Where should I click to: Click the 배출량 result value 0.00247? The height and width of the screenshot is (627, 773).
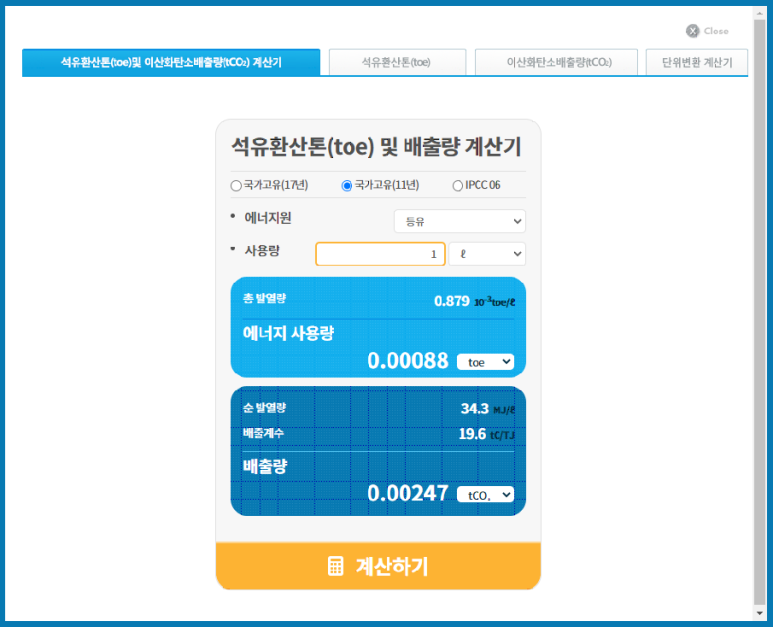click(407, 493)
